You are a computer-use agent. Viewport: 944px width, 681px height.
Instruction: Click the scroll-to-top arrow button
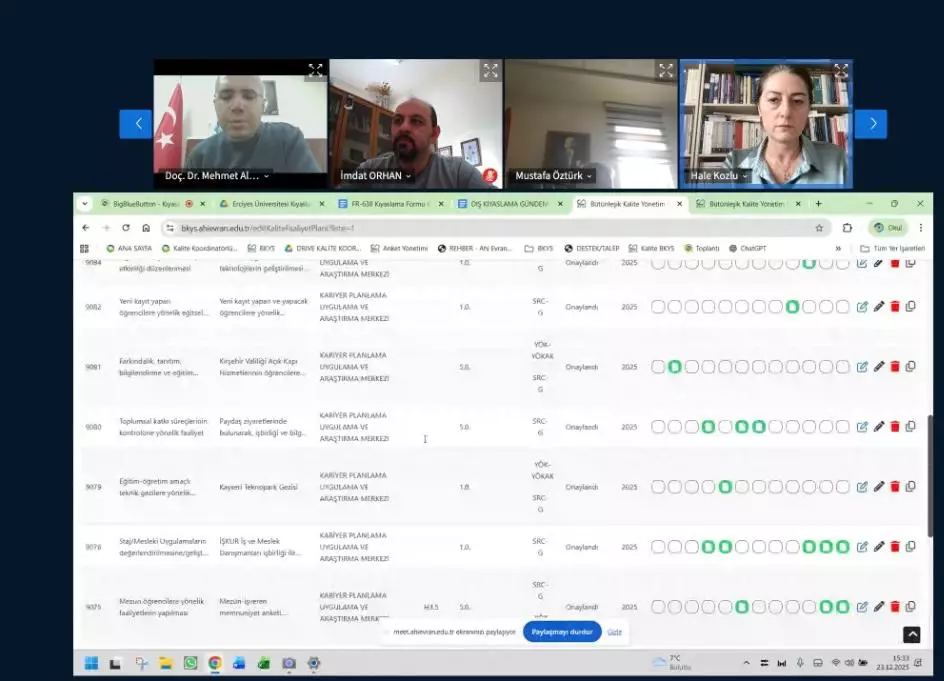911,635
